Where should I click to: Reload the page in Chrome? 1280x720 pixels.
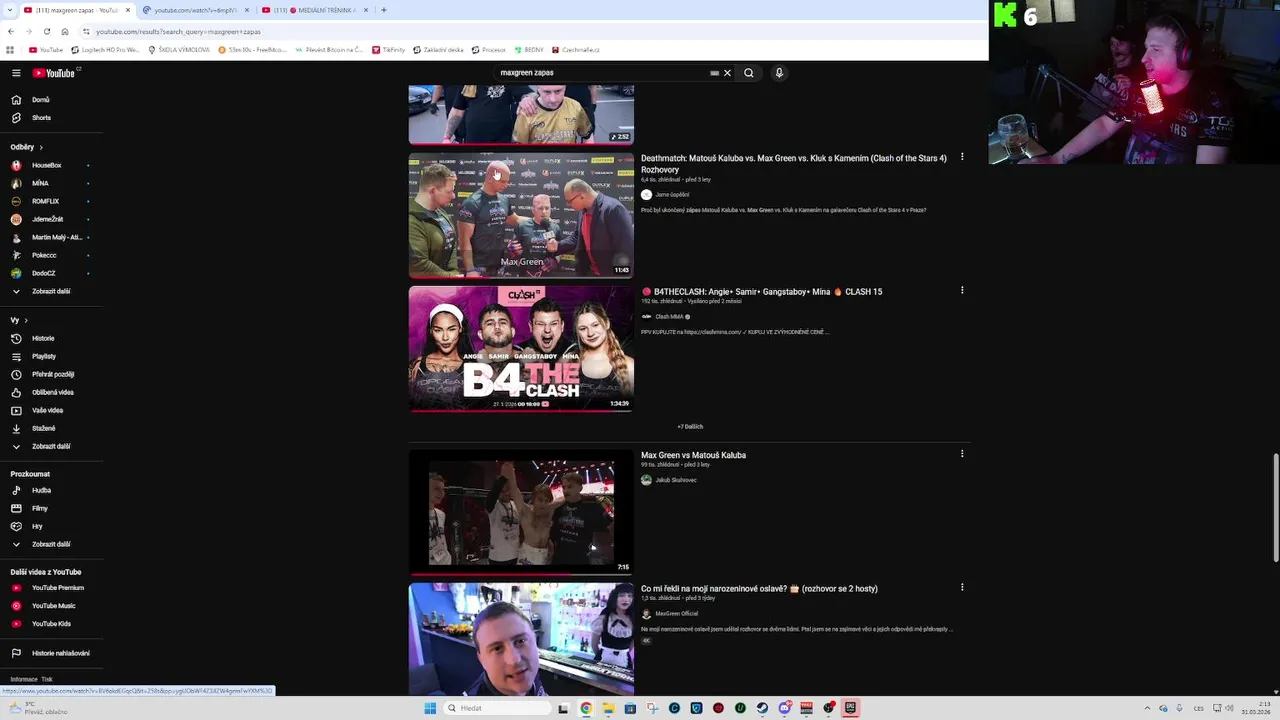(x=46, y=31)
